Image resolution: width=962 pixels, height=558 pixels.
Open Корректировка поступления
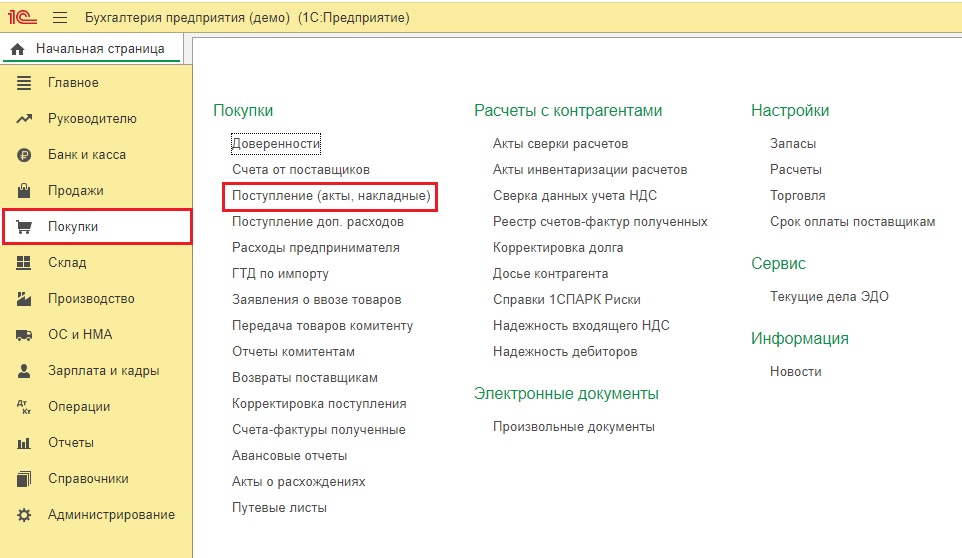pyautogui.click(x=319, y=404)
